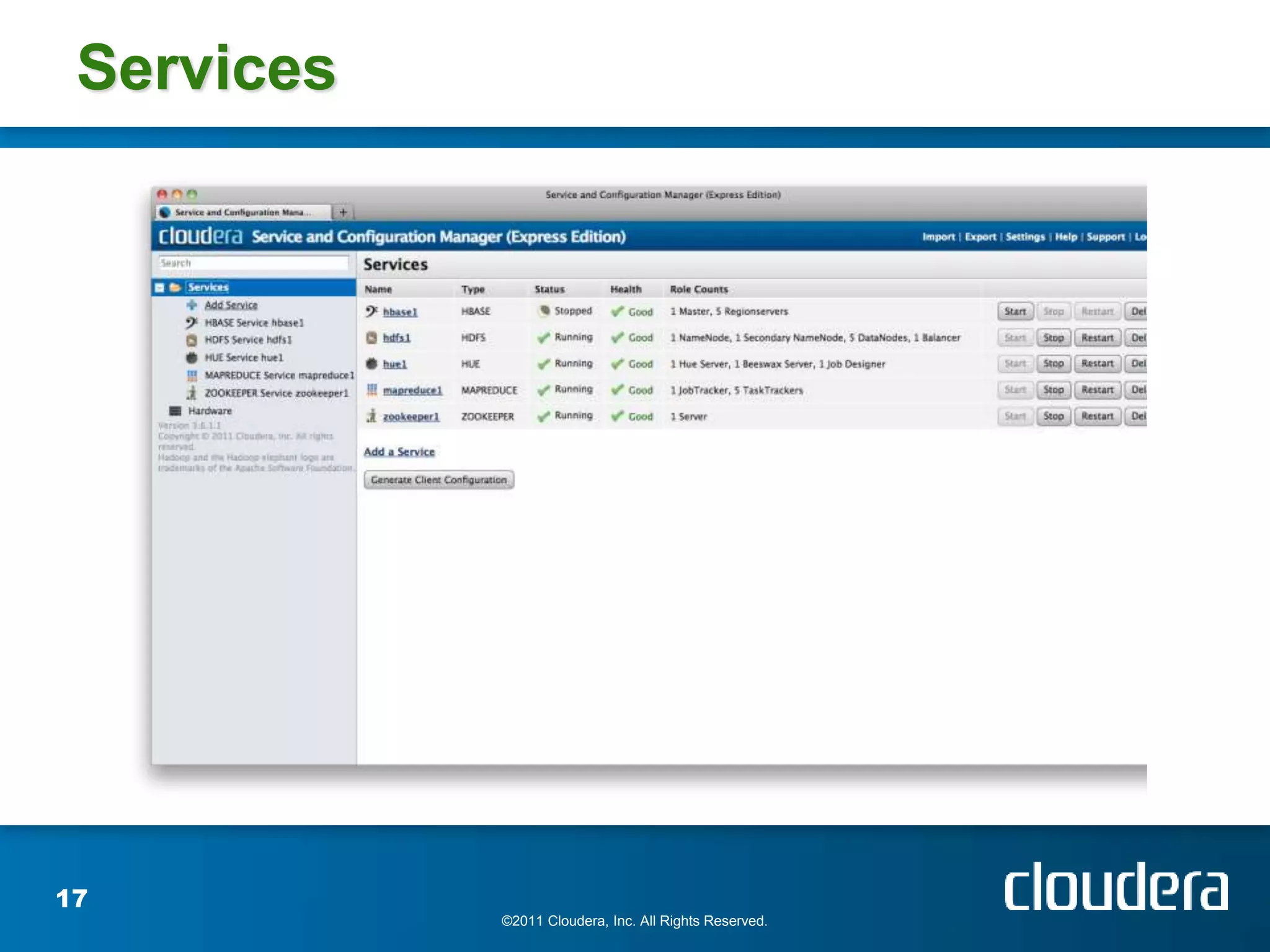Click the Role Counts column header

699,289
